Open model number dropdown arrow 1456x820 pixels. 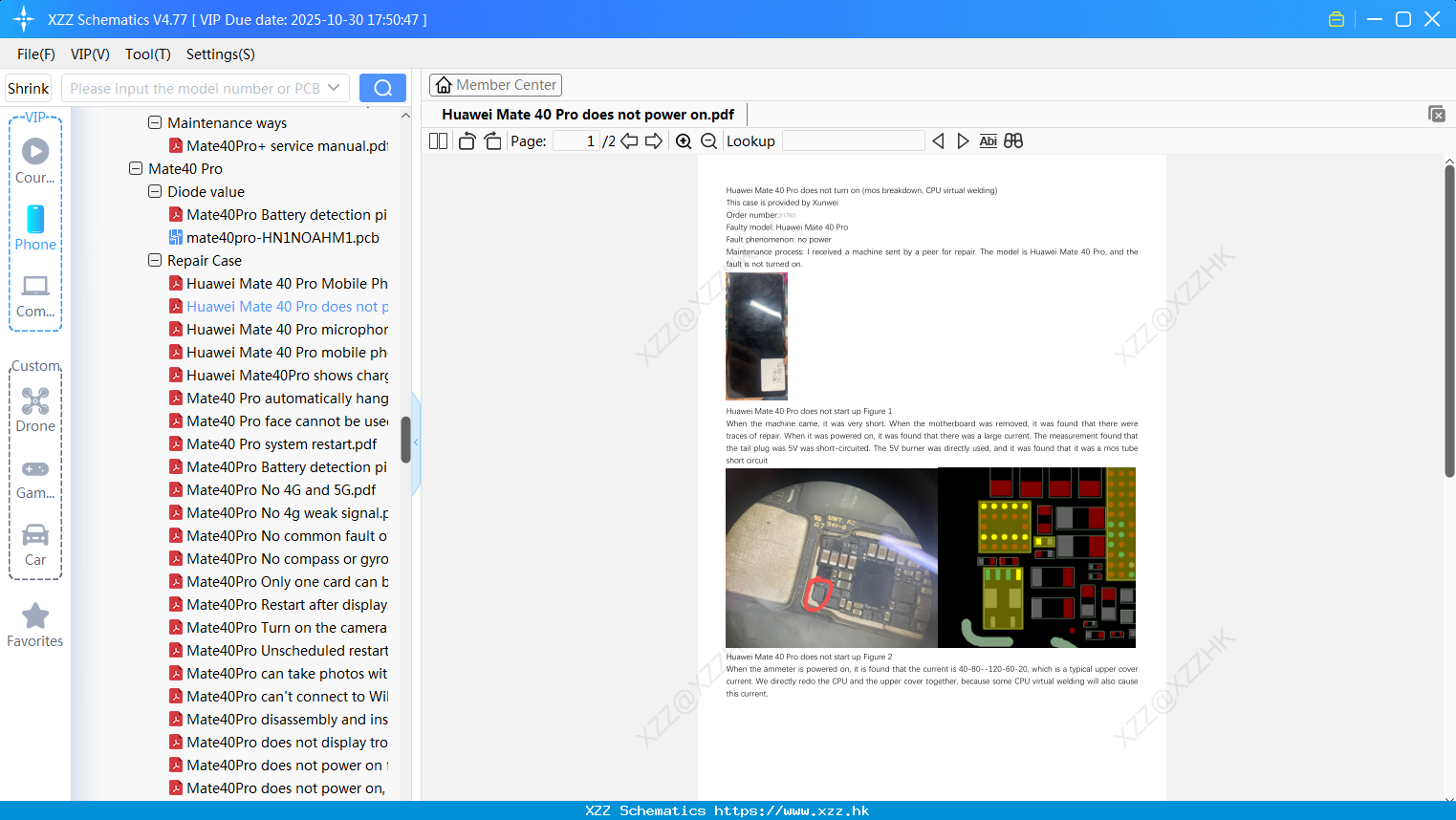coord(334,88)
